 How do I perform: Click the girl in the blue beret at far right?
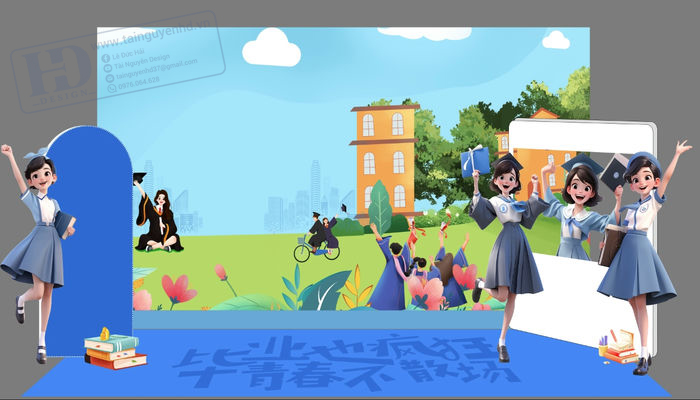click(x=645, y=257)
